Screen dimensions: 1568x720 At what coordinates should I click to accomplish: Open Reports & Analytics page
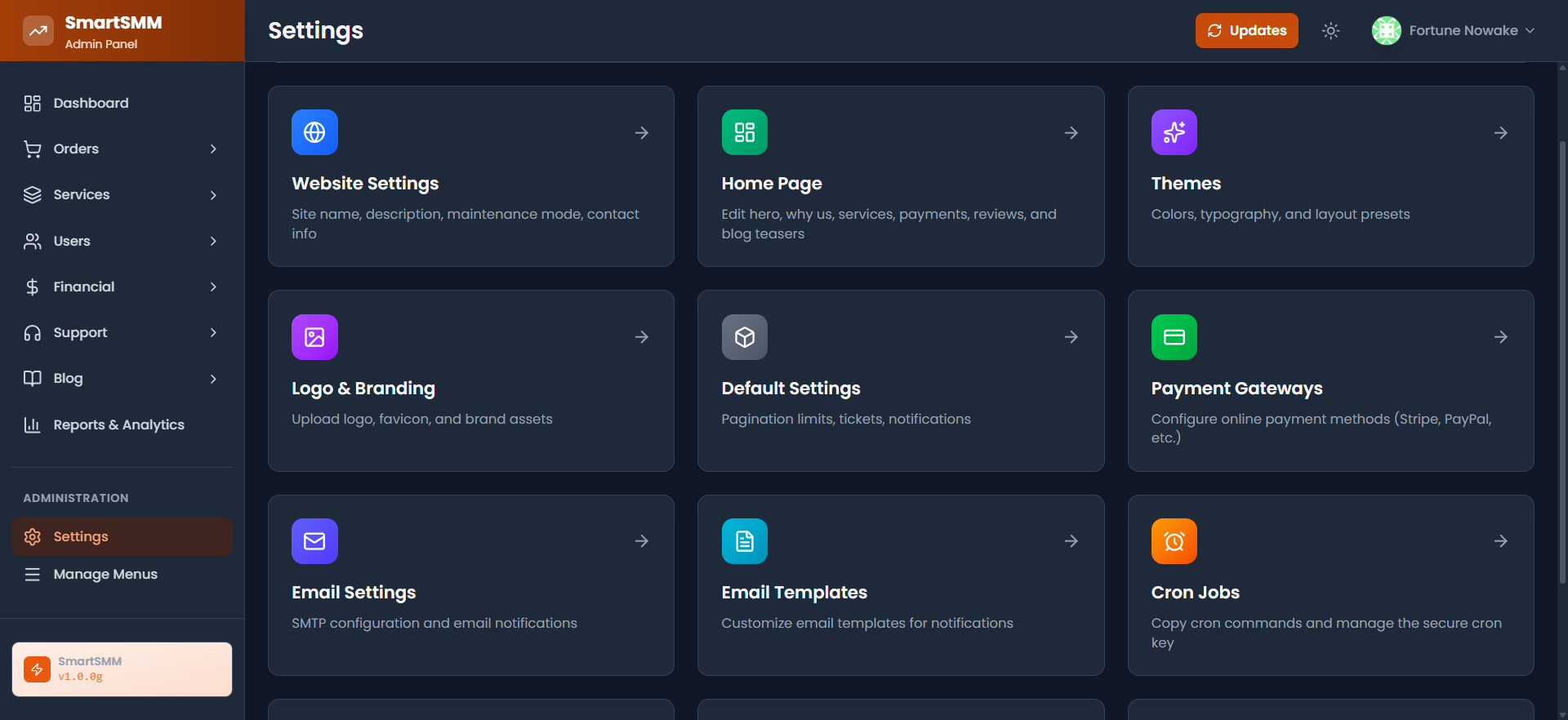(118, 424)
